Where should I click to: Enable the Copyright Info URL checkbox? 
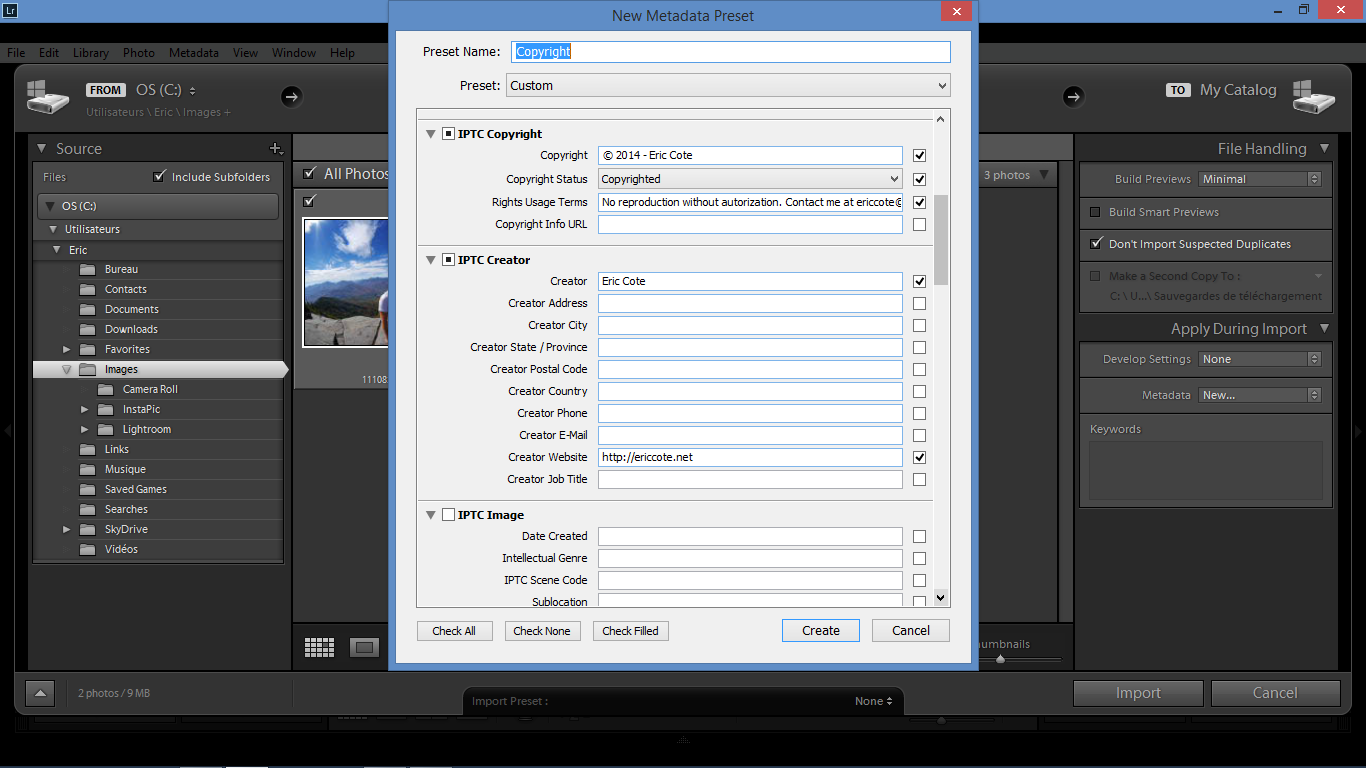coord(920,225)
